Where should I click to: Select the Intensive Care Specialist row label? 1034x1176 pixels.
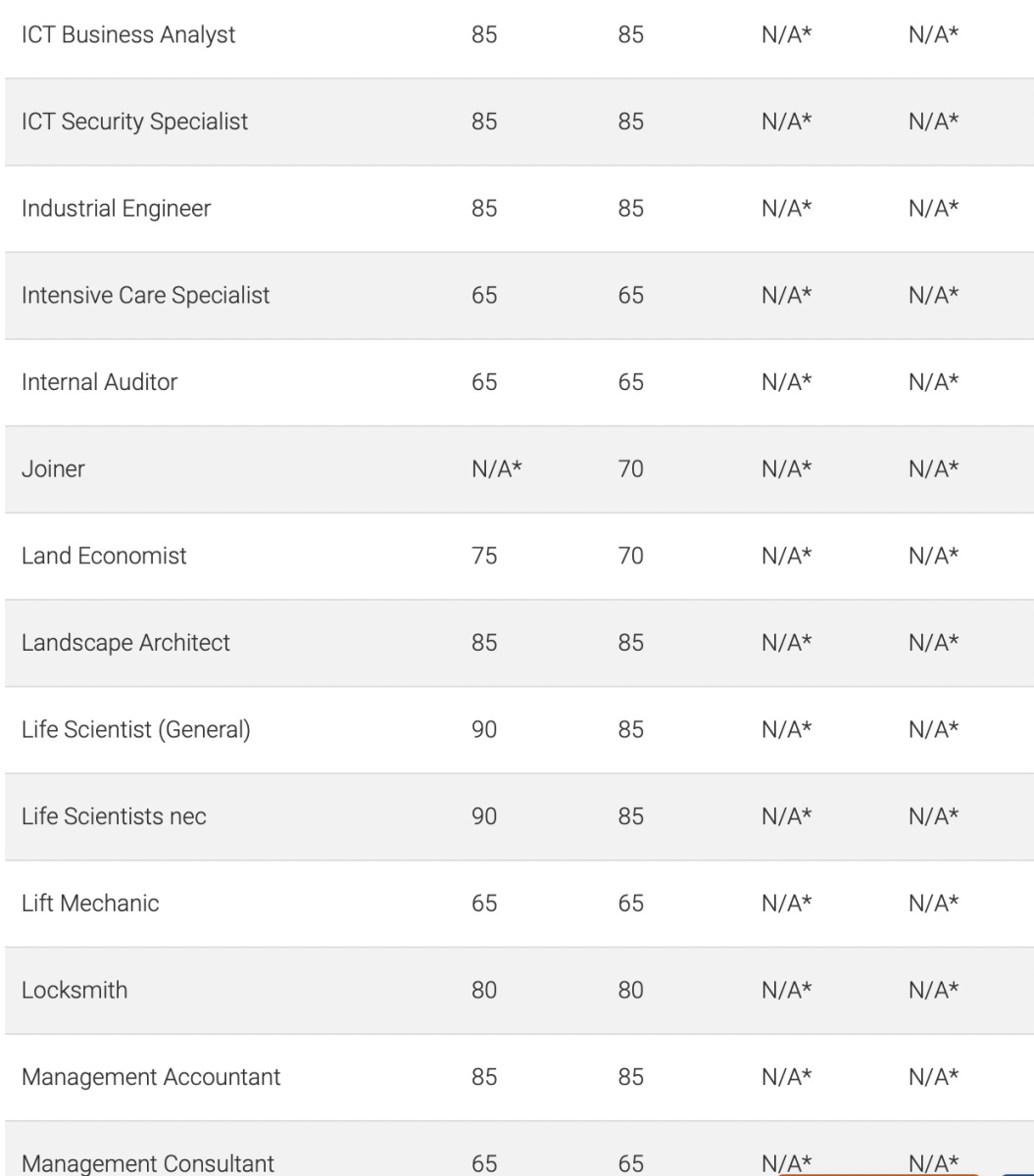click(x=145, y=295)
